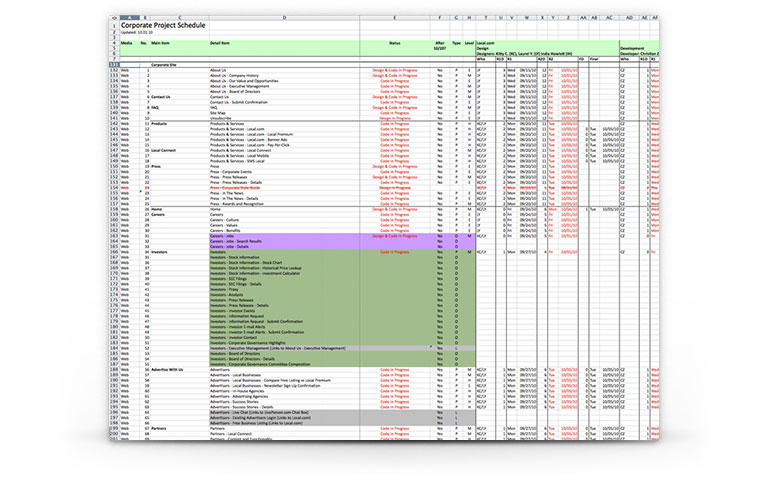Click the 'Investors - Analysts' cell
Image resolution: width=768 pixels, height=480 pixels.
[226, 295]
